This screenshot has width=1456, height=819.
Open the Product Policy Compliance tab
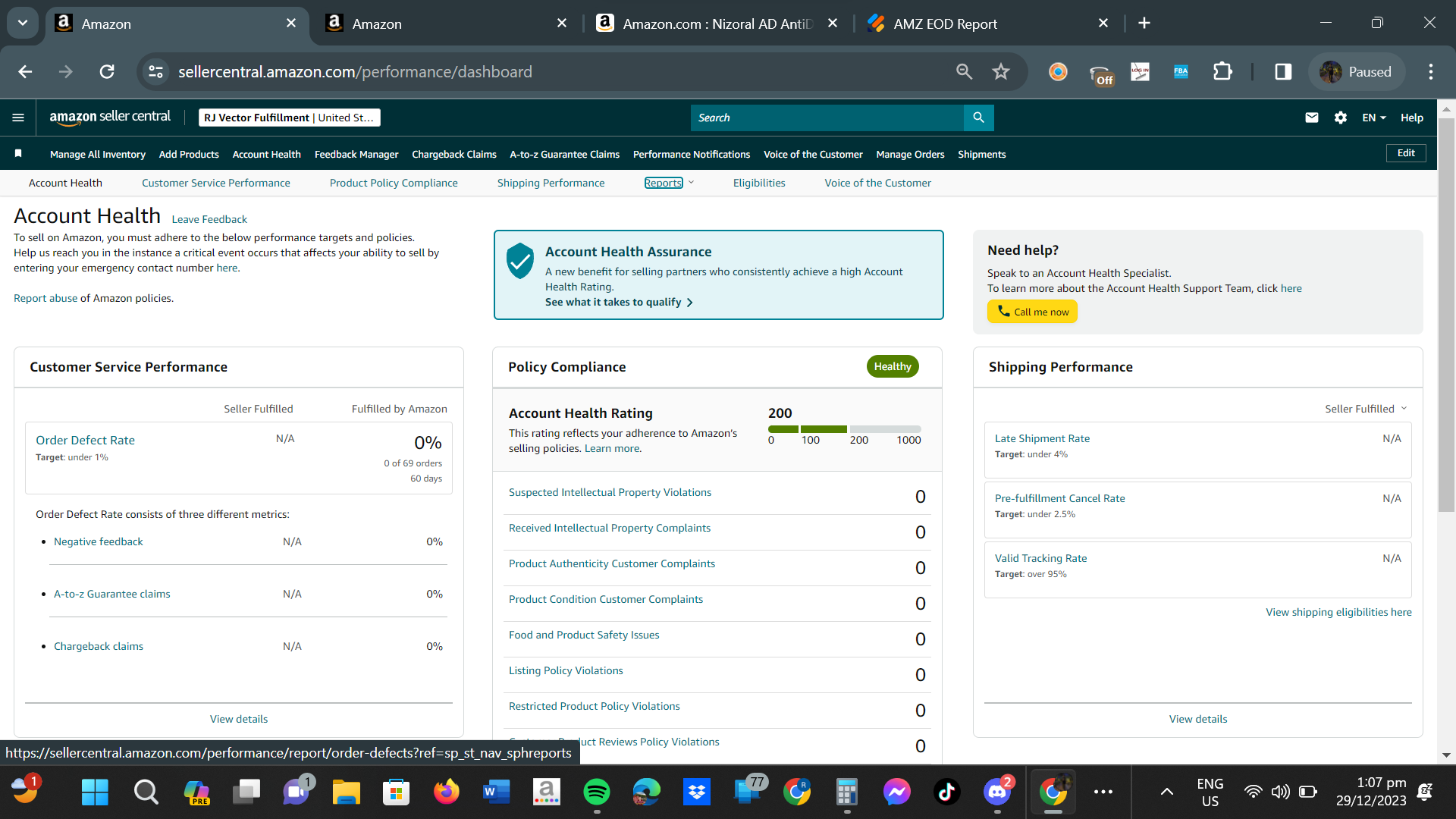click(394, 183)
